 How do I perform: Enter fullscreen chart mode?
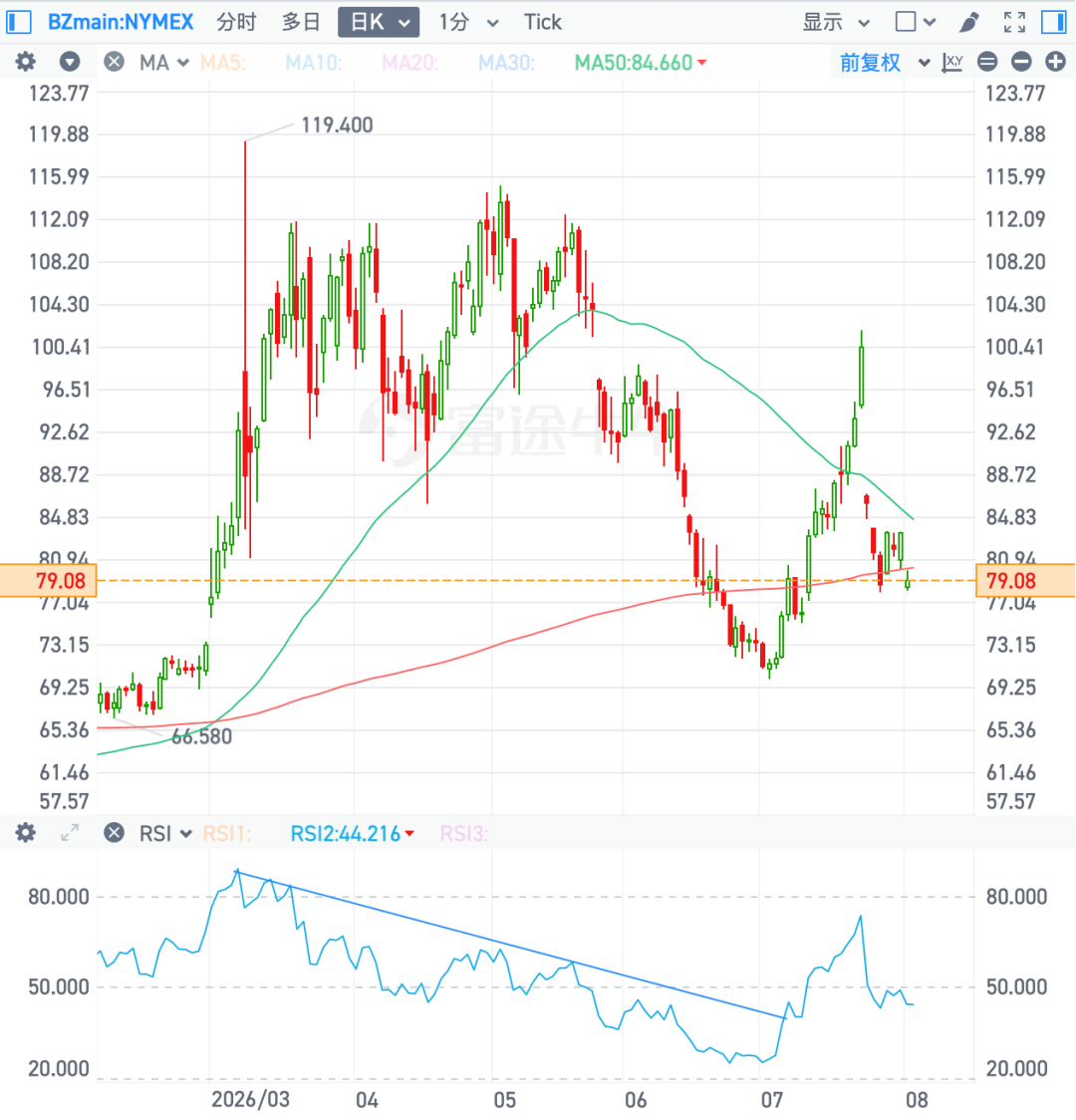tap(1014, 22)
